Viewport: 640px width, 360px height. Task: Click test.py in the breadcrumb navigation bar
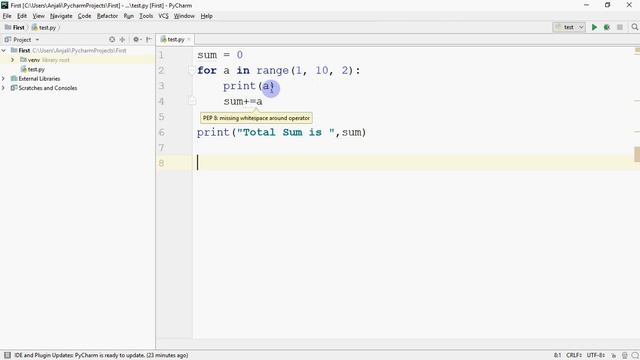[44, 28]
